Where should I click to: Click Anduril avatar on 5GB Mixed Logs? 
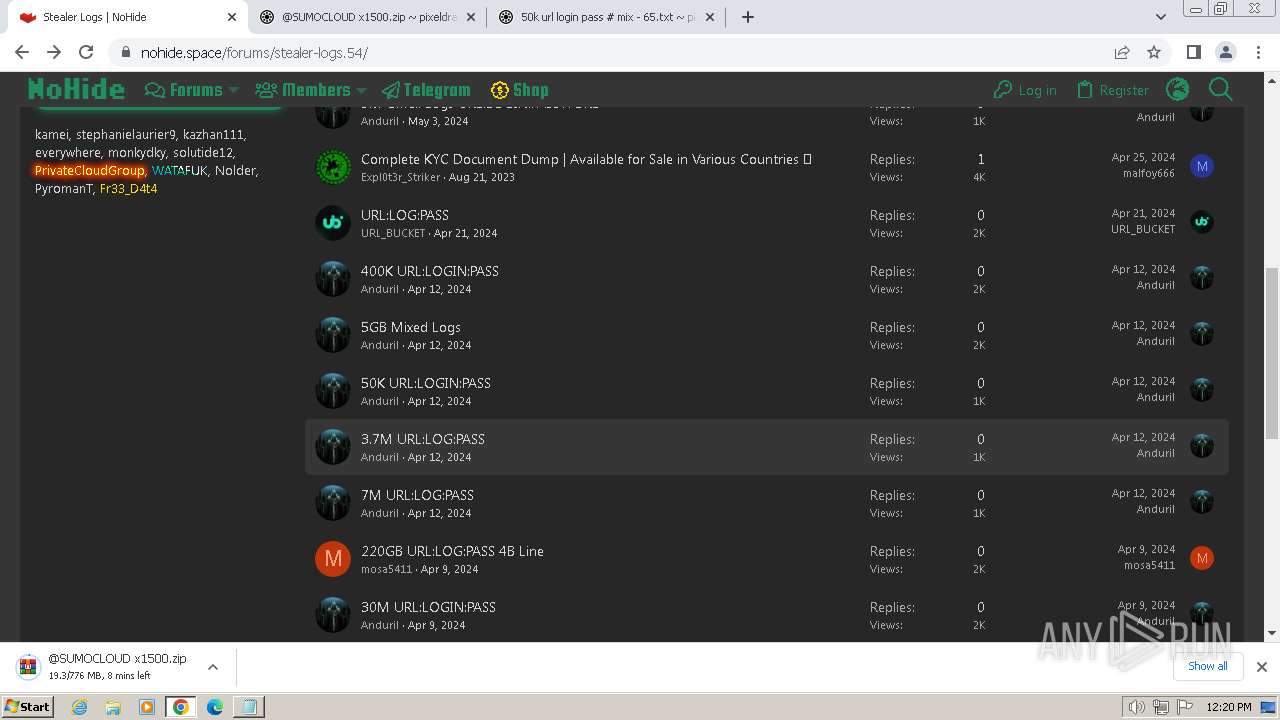(x=333, y=335)
